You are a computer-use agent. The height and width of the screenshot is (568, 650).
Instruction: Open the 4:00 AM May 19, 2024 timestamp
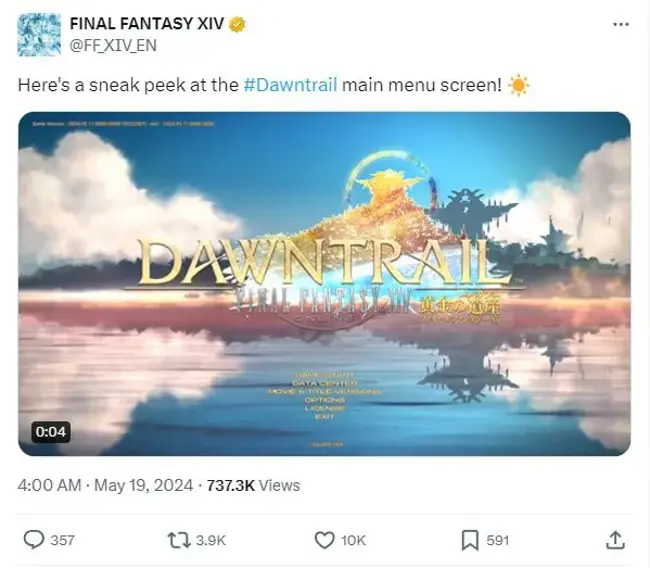tap(105, 485)
